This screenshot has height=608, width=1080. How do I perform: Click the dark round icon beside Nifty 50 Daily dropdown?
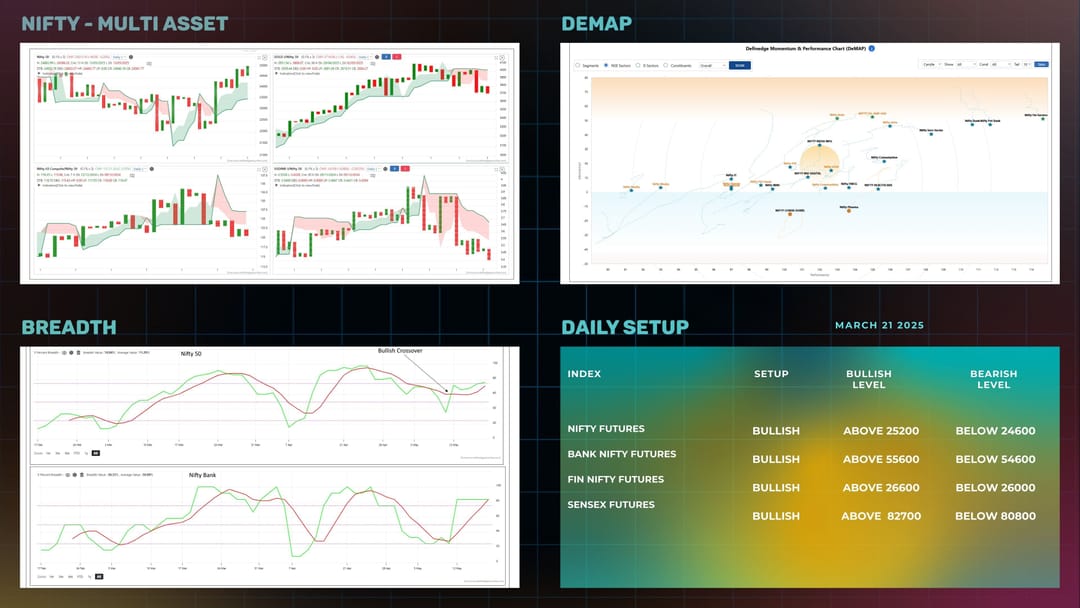tap(131, 57)
